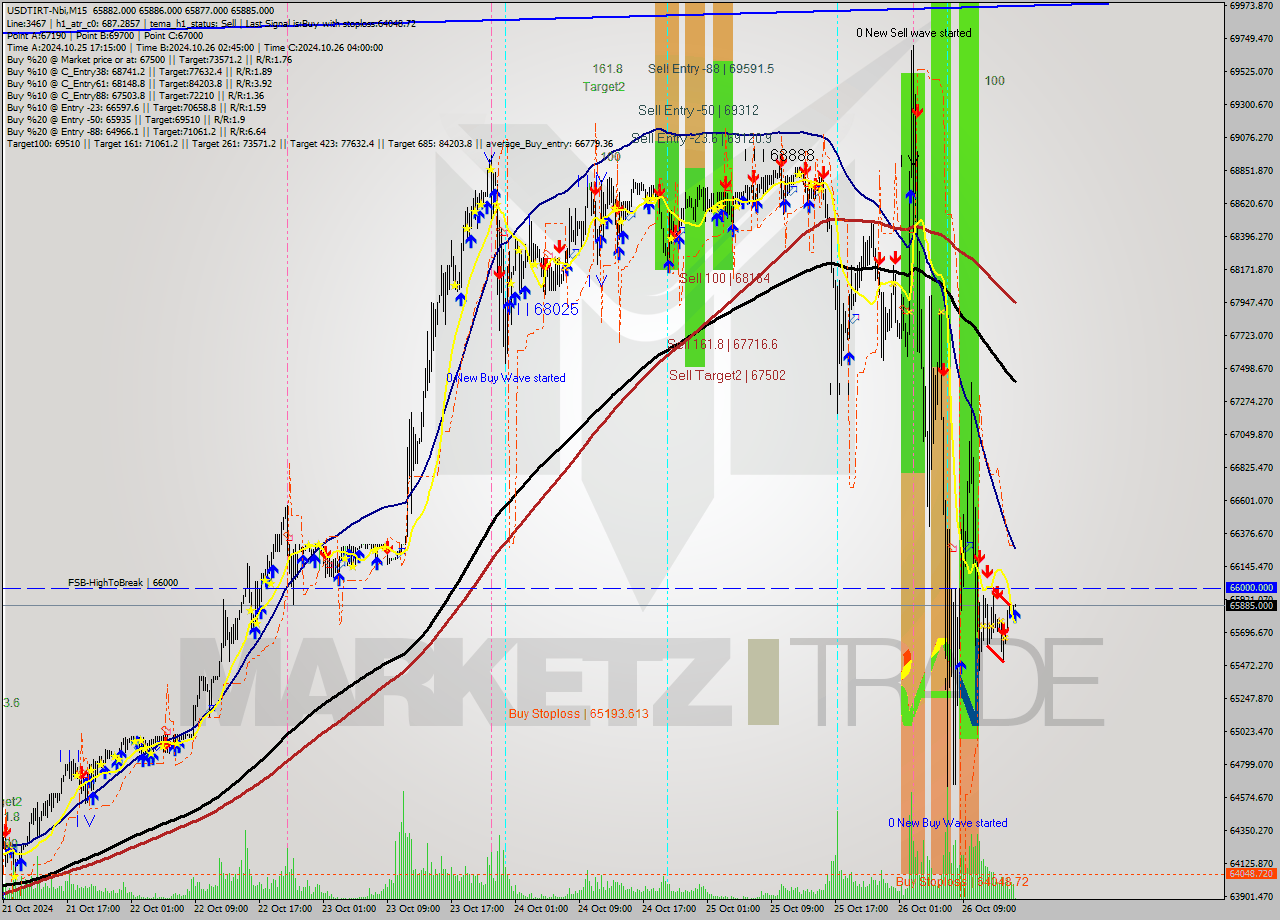1280x920 pixels.
Task: Select the 'Buy %20 @ Entry -88: 64966.1' row
Action: pos(136,132)
